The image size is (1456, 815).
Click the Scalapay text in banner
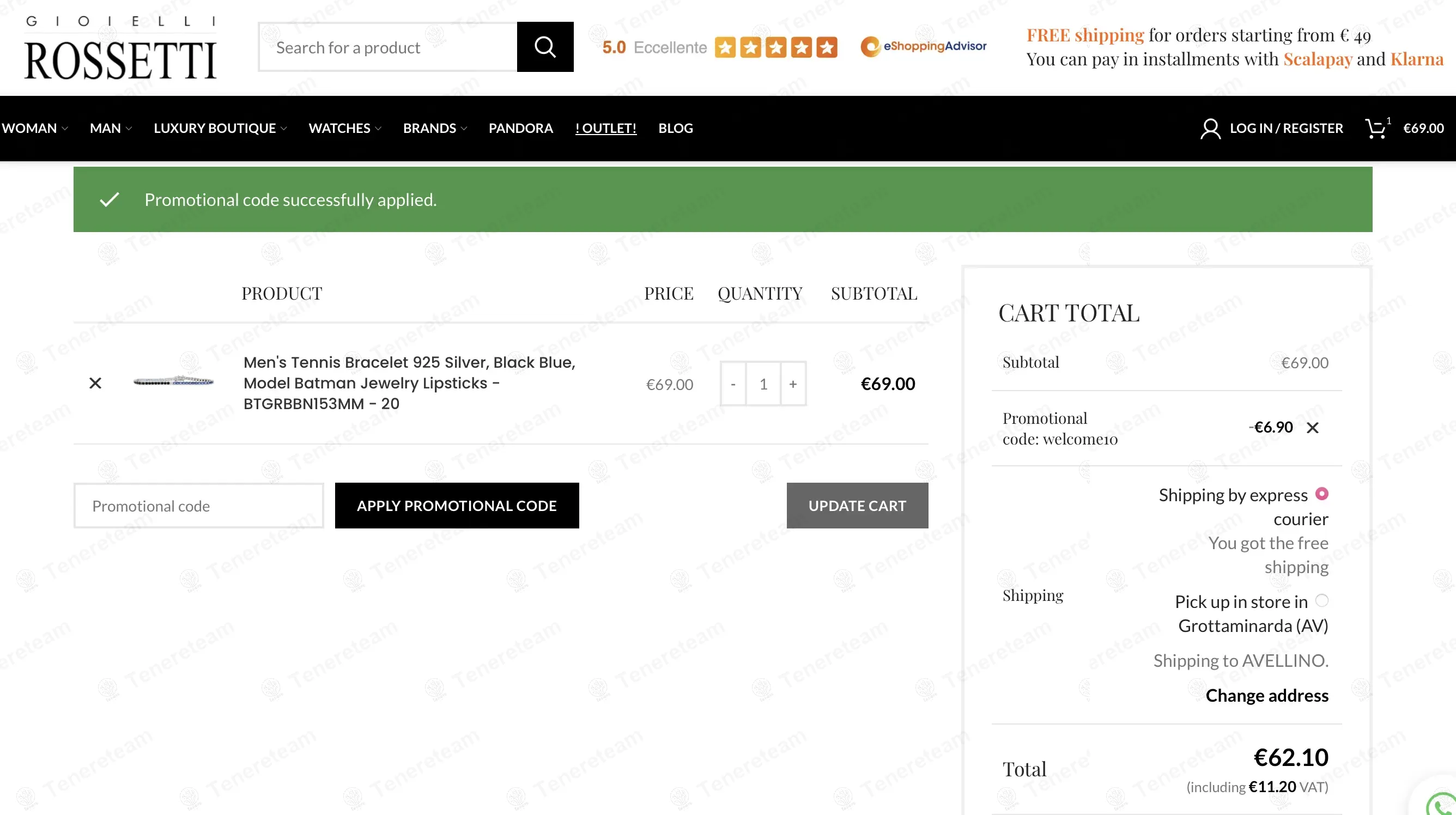coord(1318,59)
